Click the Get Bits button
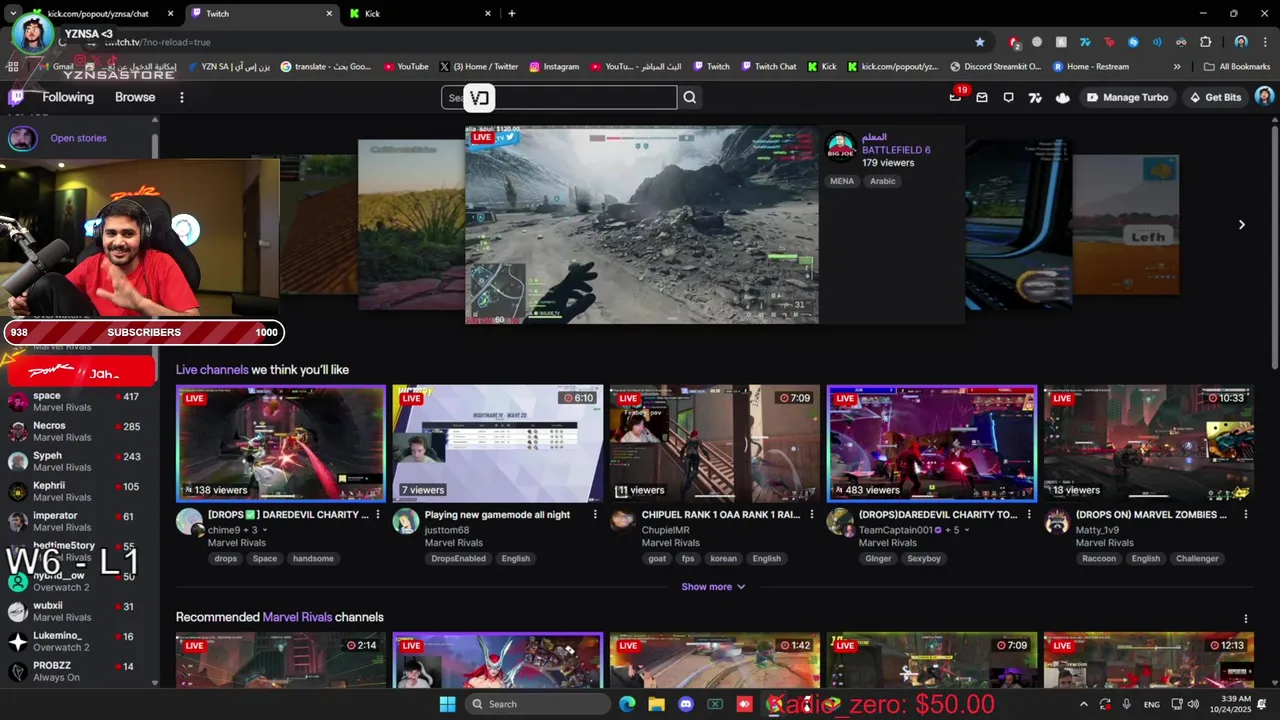1280x720 pixels. 1216,97
